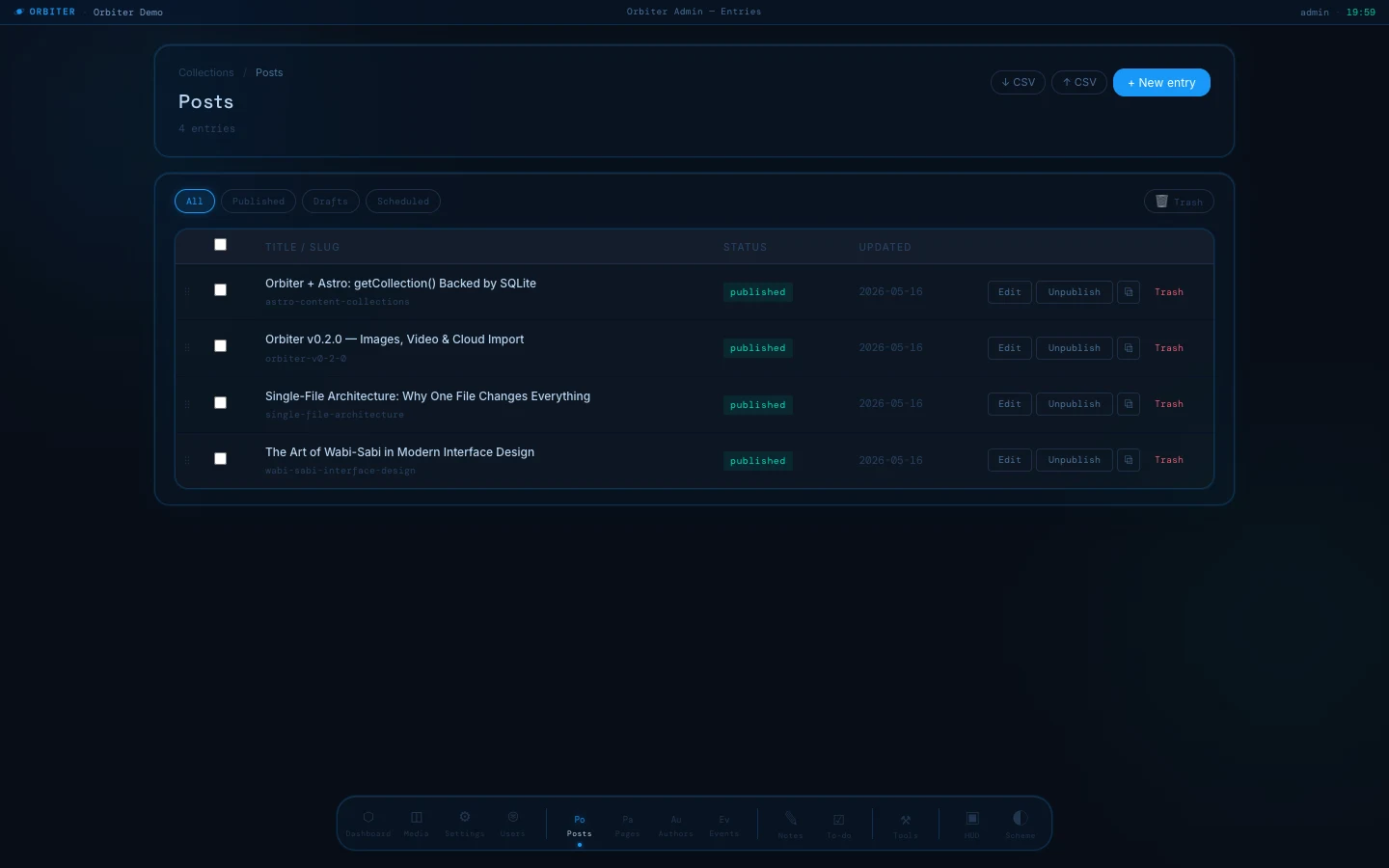Open Events collection in the dock

(724, 826)
